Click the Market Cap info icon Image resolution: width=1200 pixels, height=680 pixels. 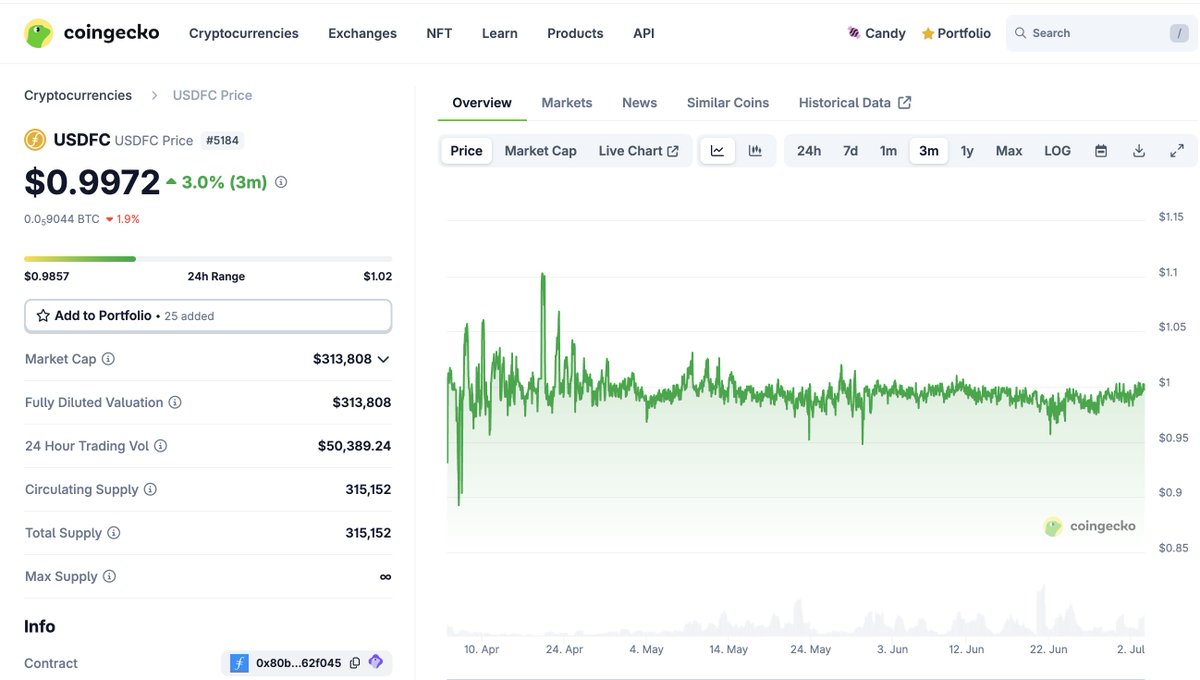click(x=108, y=359)
